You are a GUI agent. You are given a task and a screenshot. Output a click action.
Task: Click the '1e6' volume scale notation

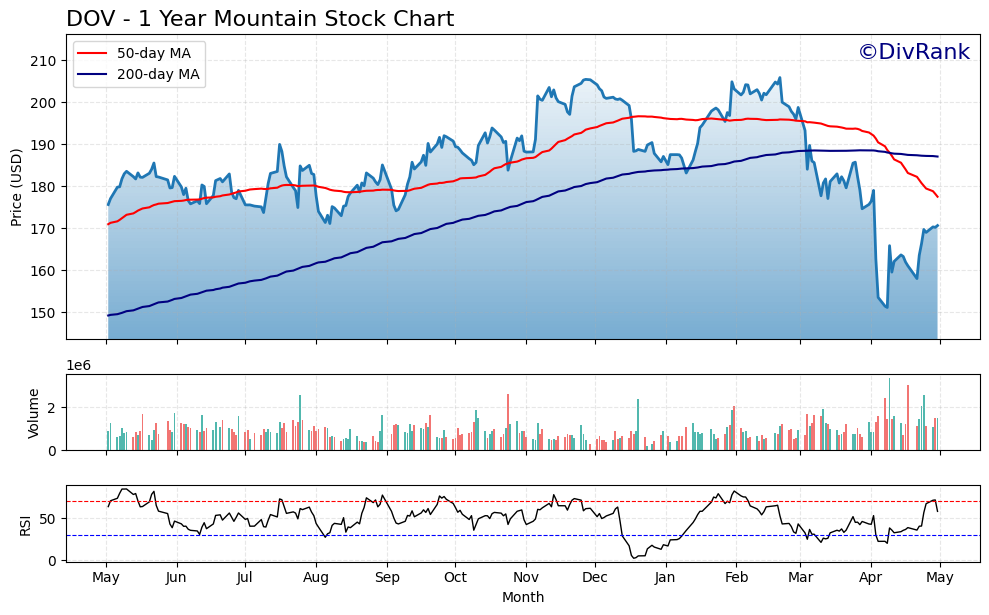[79, 366]
